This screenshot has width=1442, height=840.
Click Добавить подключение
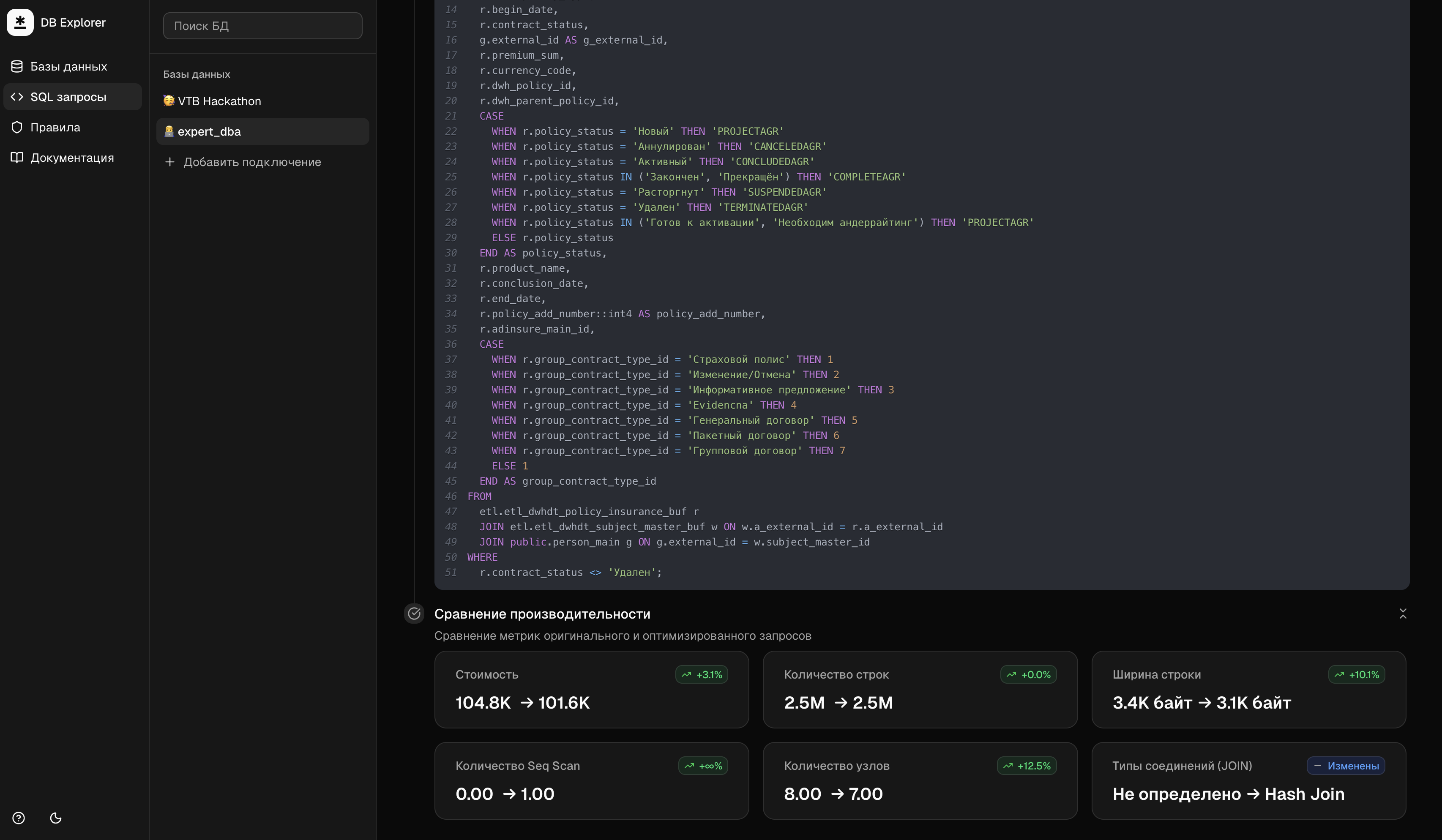[x=252, y=162]
